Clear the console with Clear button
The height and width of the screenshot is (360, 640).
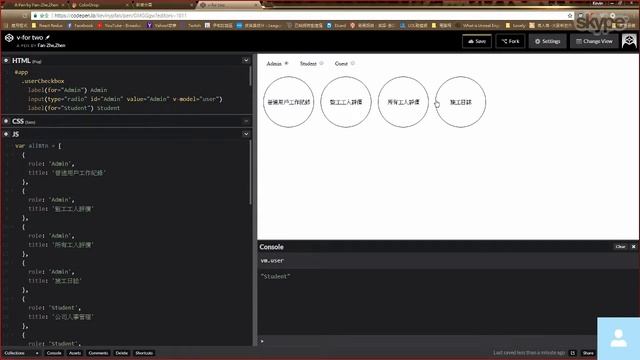tap(620, 247)
